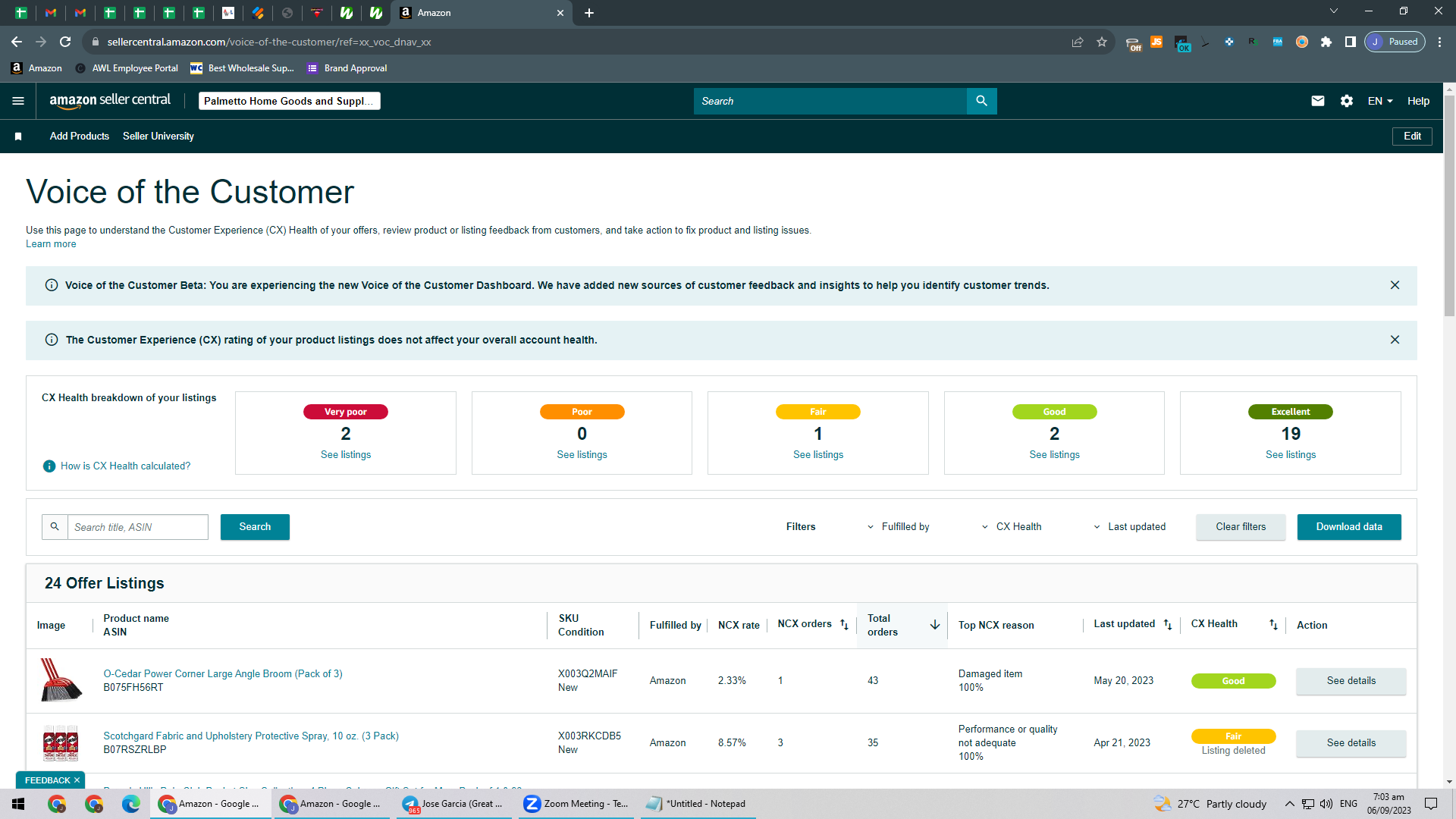Bookmark this page with the star icon
Viewport: 1456px width, 819px height.
coord(1102,42)
